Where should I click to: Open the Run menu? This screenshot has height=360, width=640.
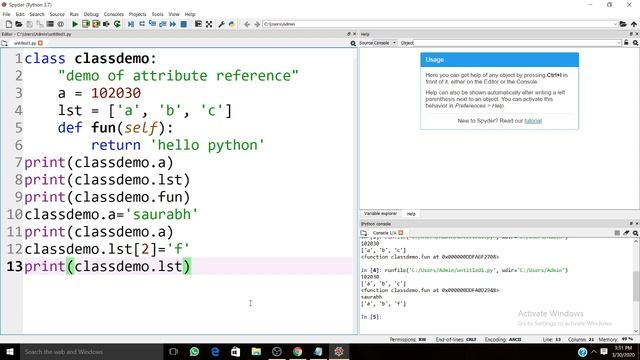(x=74, y=14)
